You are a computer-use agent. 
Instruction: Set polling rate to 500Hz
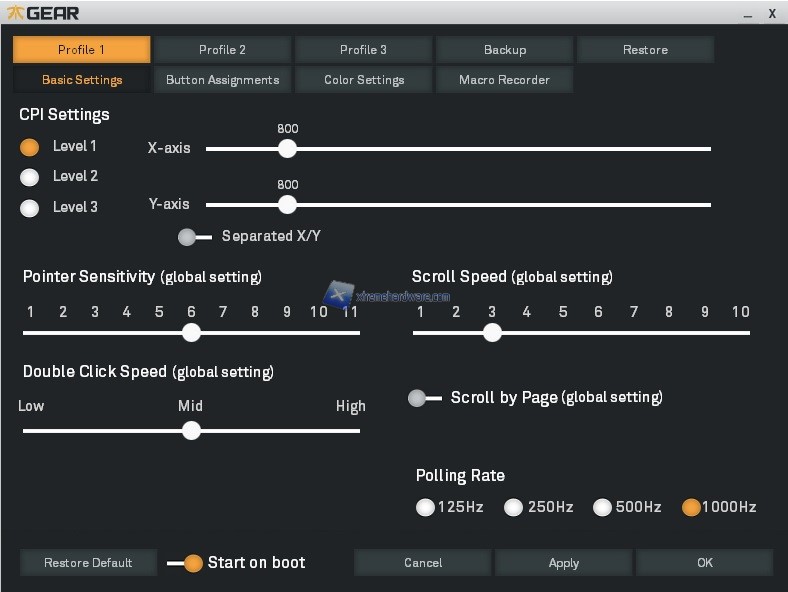(602, 507)
